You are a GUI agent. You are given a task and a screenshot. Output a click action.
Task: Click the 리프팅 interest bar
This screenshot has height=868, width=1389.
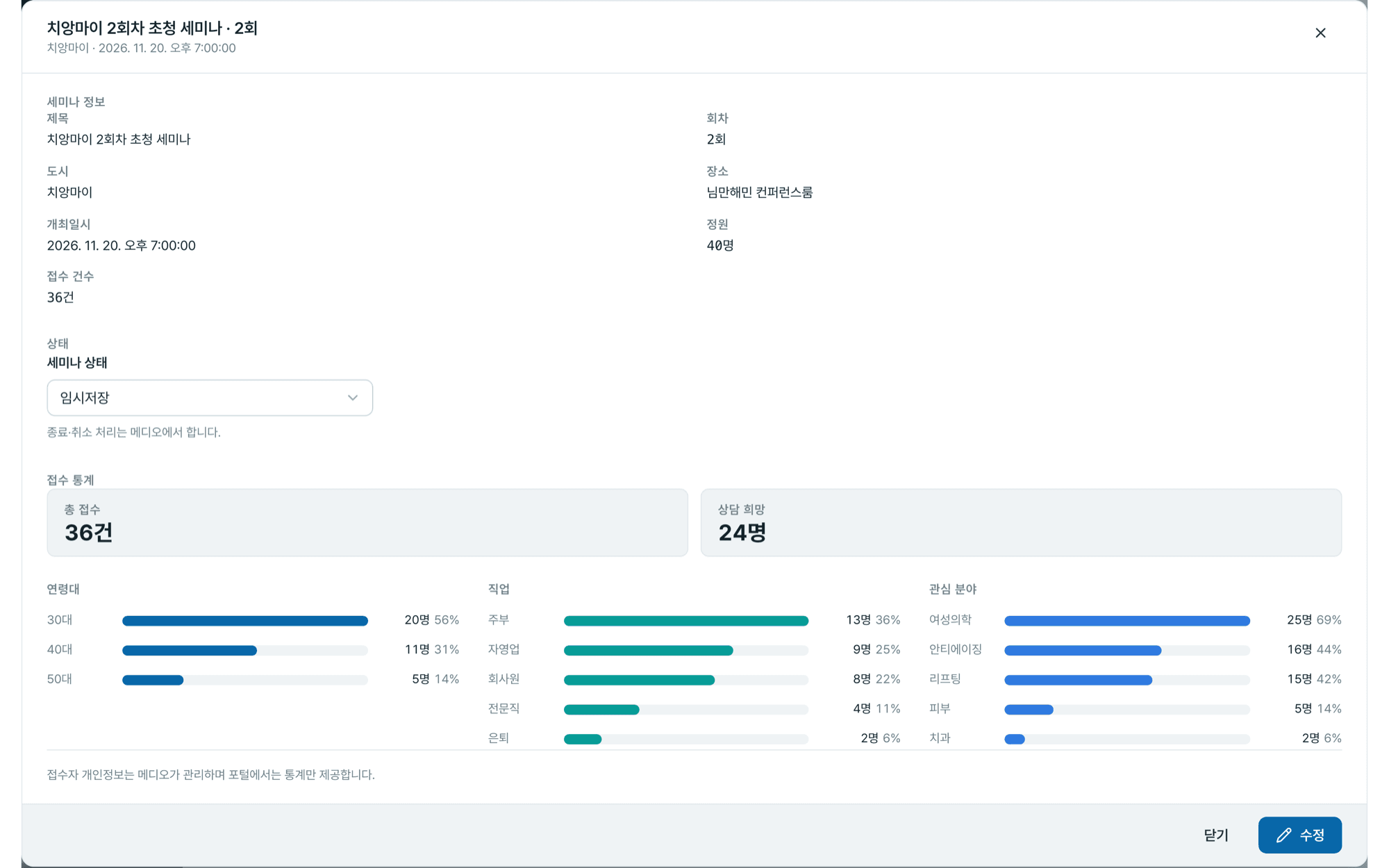pyautogui.click(x=1127, y=680)
